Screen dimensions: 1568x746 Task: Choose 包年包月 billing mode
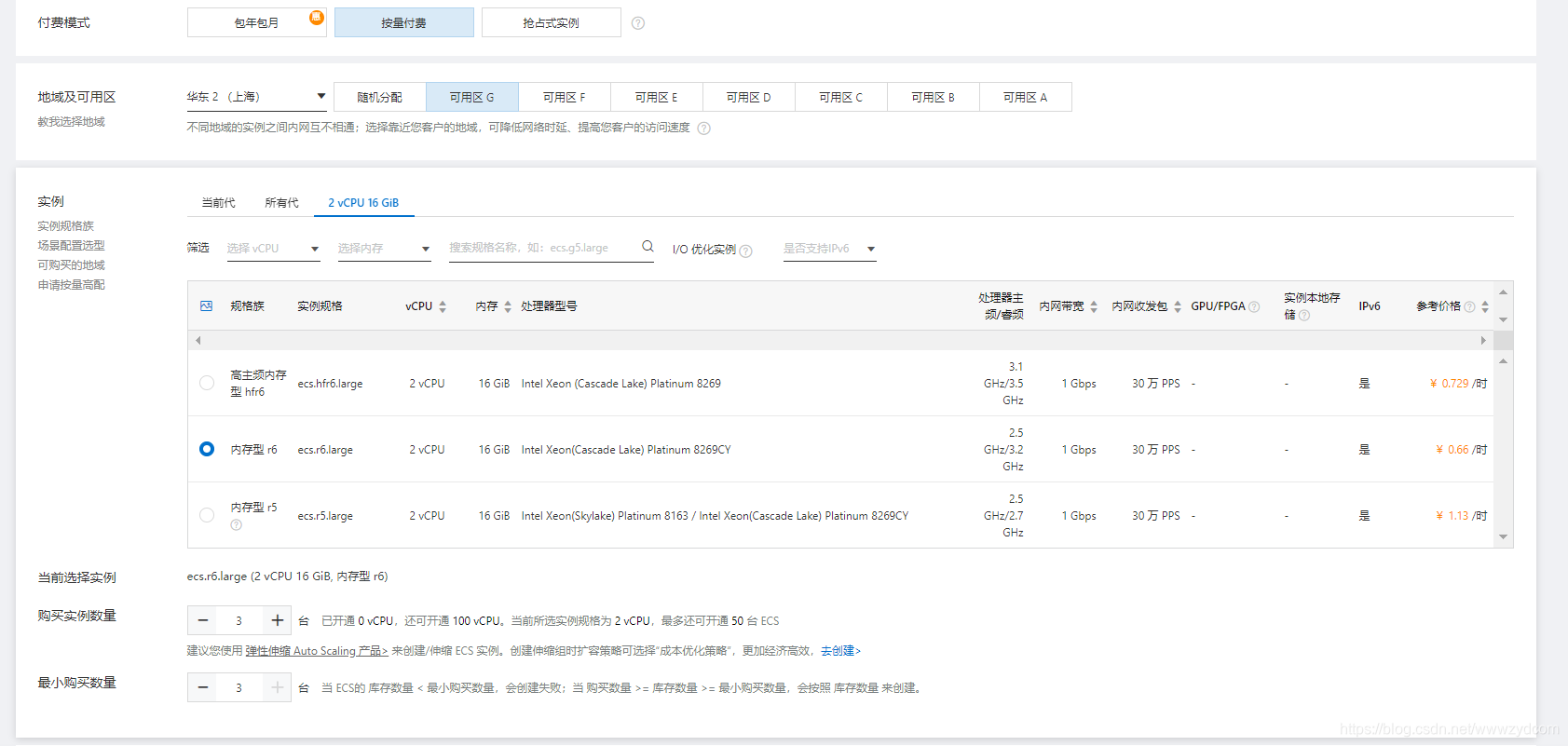coord(256,22)
